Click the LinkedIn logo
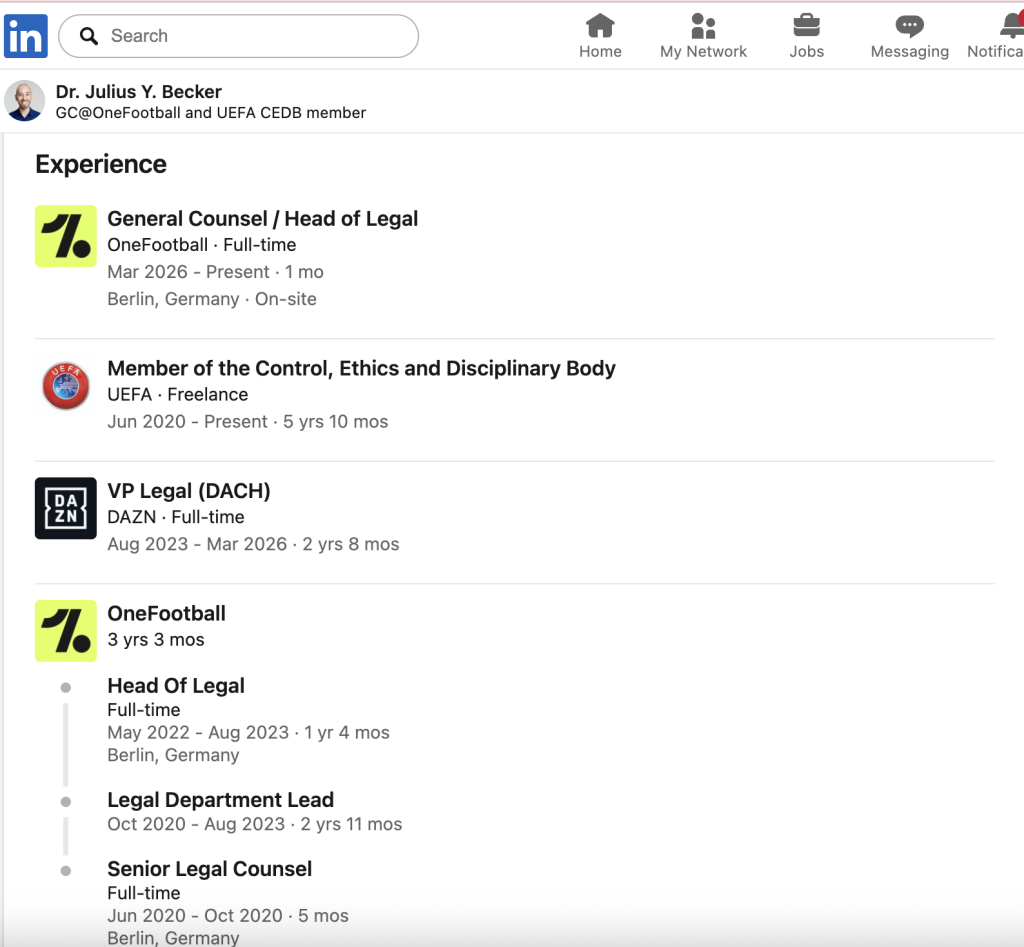This screenshot has width=1024, height=947. pos(25,36)
